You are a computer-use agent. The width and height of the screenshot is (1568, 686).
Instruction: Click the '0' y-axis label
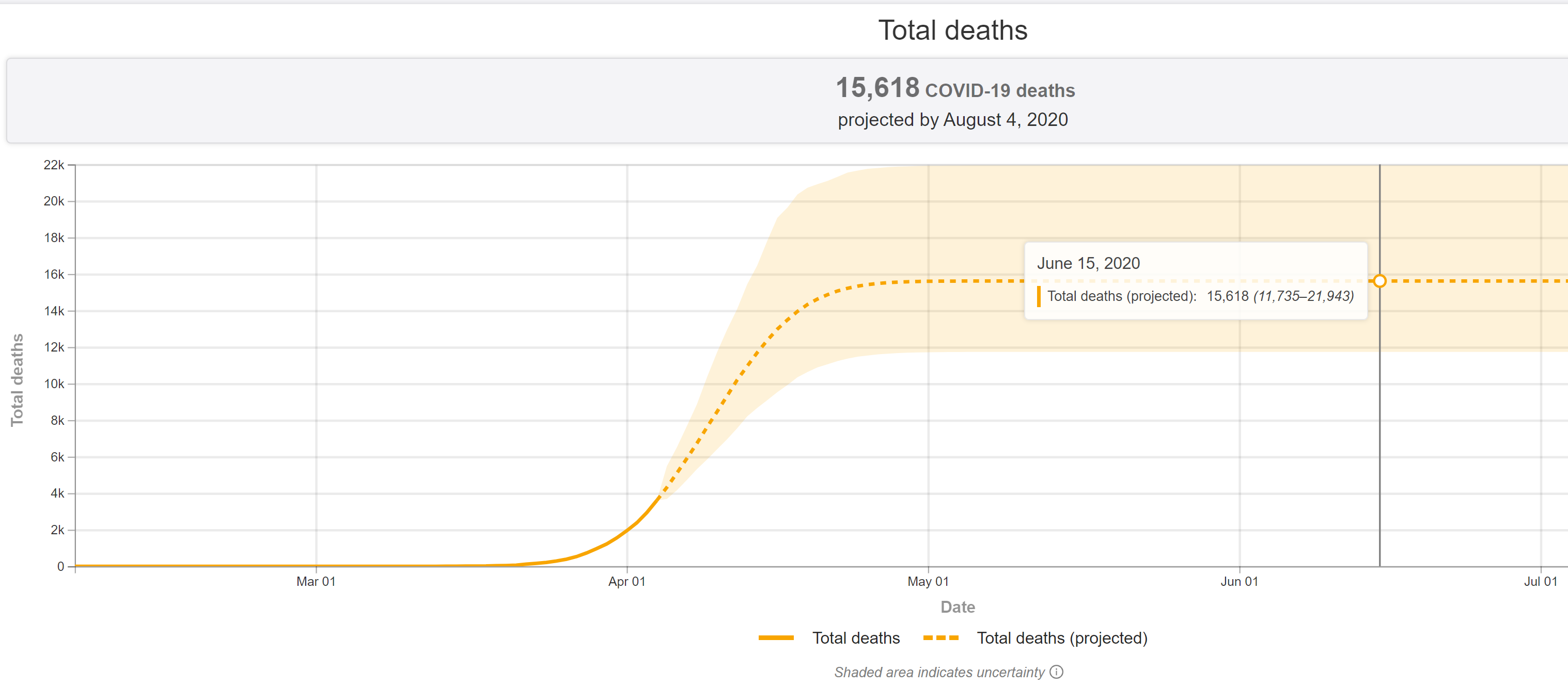[60, 566]
